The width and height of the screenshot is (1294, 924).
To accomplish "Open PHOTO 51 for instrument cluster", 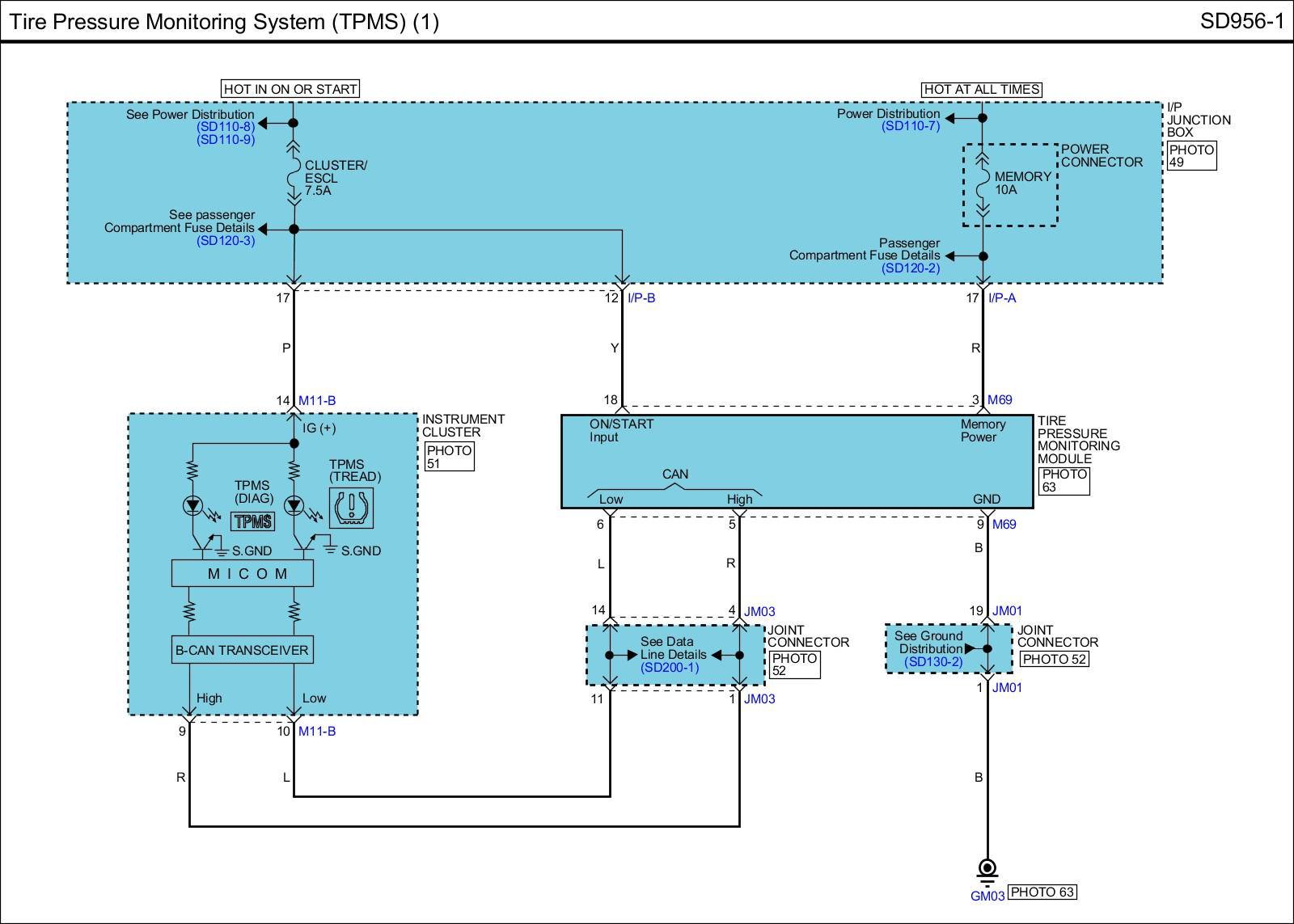I will click(x=449, y=457).
